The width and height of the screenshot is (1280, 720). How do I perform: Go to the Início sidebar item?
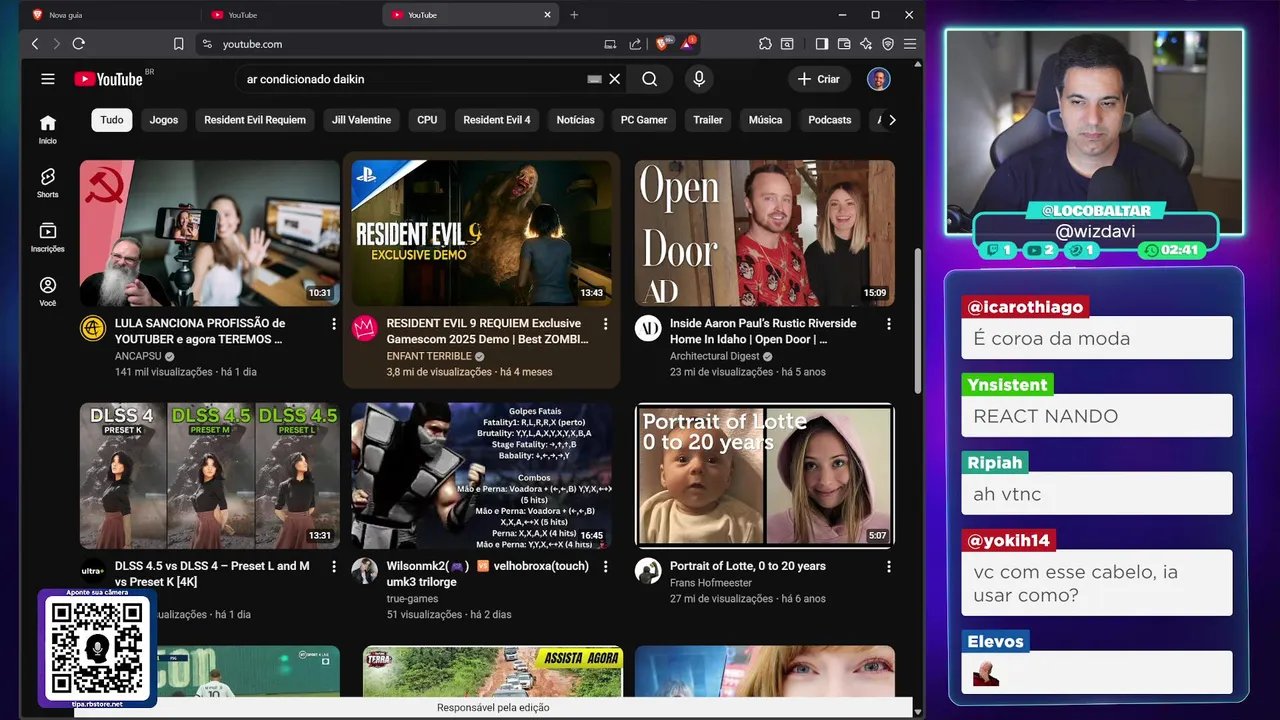coord(48,129)
